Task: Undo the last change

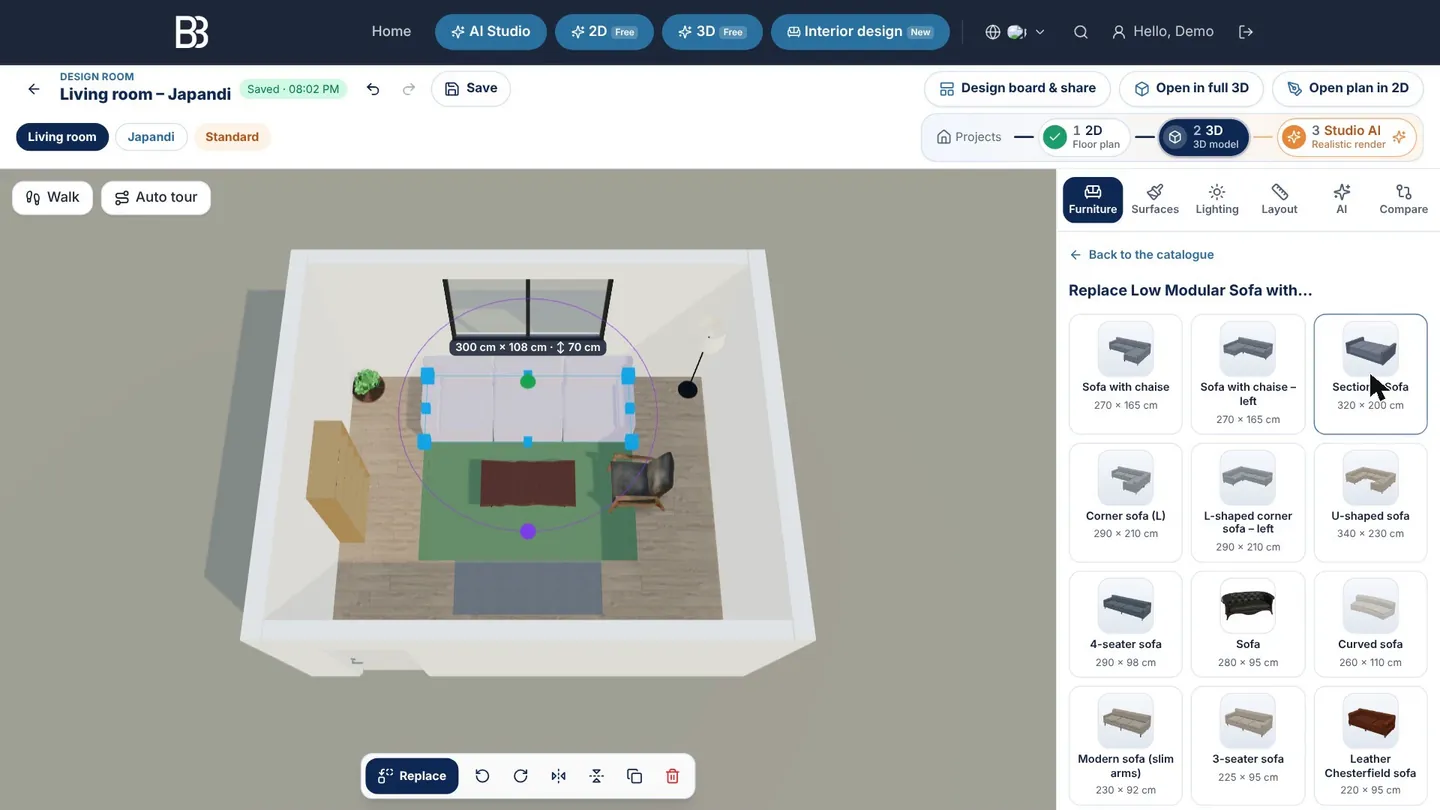Action: (x=373, y=89)
